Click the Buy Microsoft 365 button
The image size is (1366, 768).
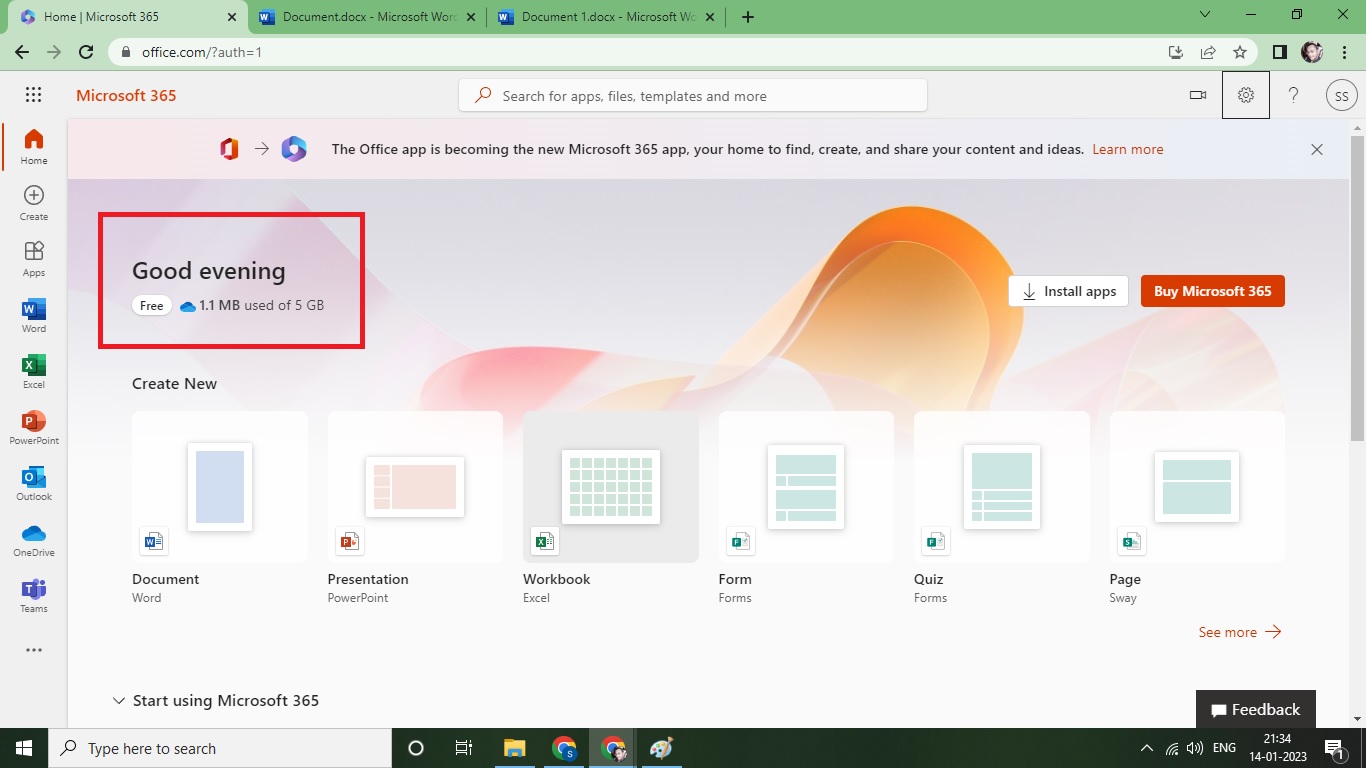pyautogui.click(x=1213, y=291)
